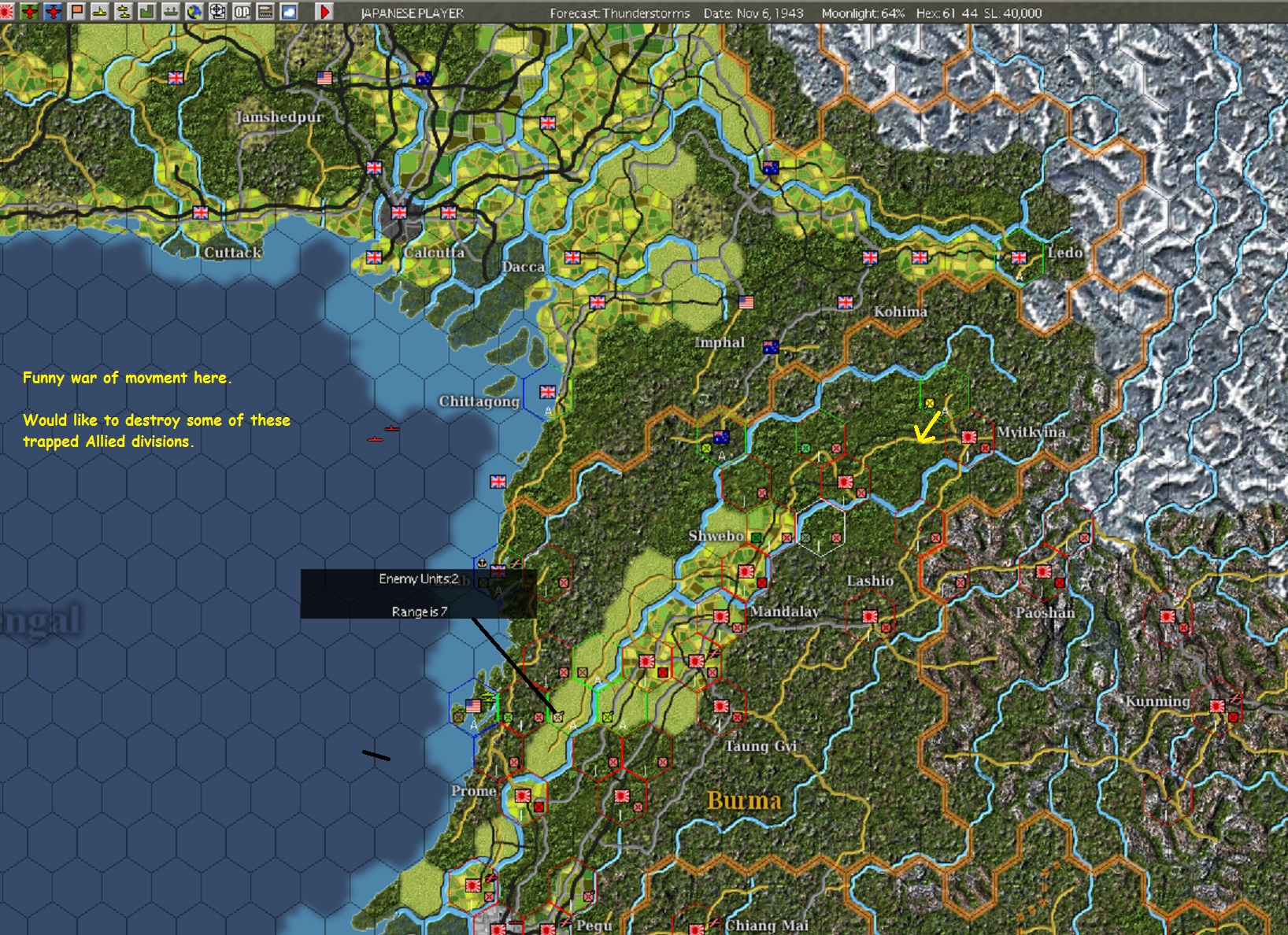Image resolution: width=1288 pixels, height=935 pixels.
Task: Click the Mandalay city label
Action: [784, 612]
